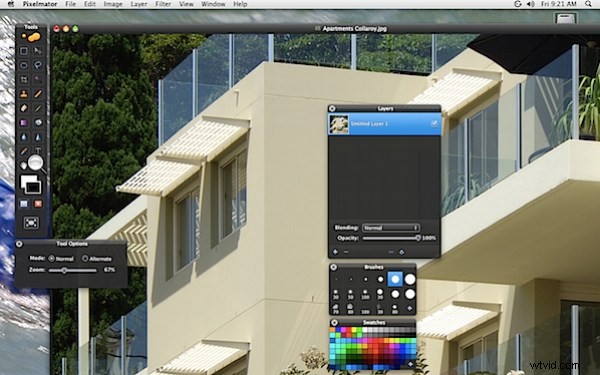The height and width of the screenshot is (375, 600).
Task: Select Normal zoom mode radio button
Action: (52, 259)
